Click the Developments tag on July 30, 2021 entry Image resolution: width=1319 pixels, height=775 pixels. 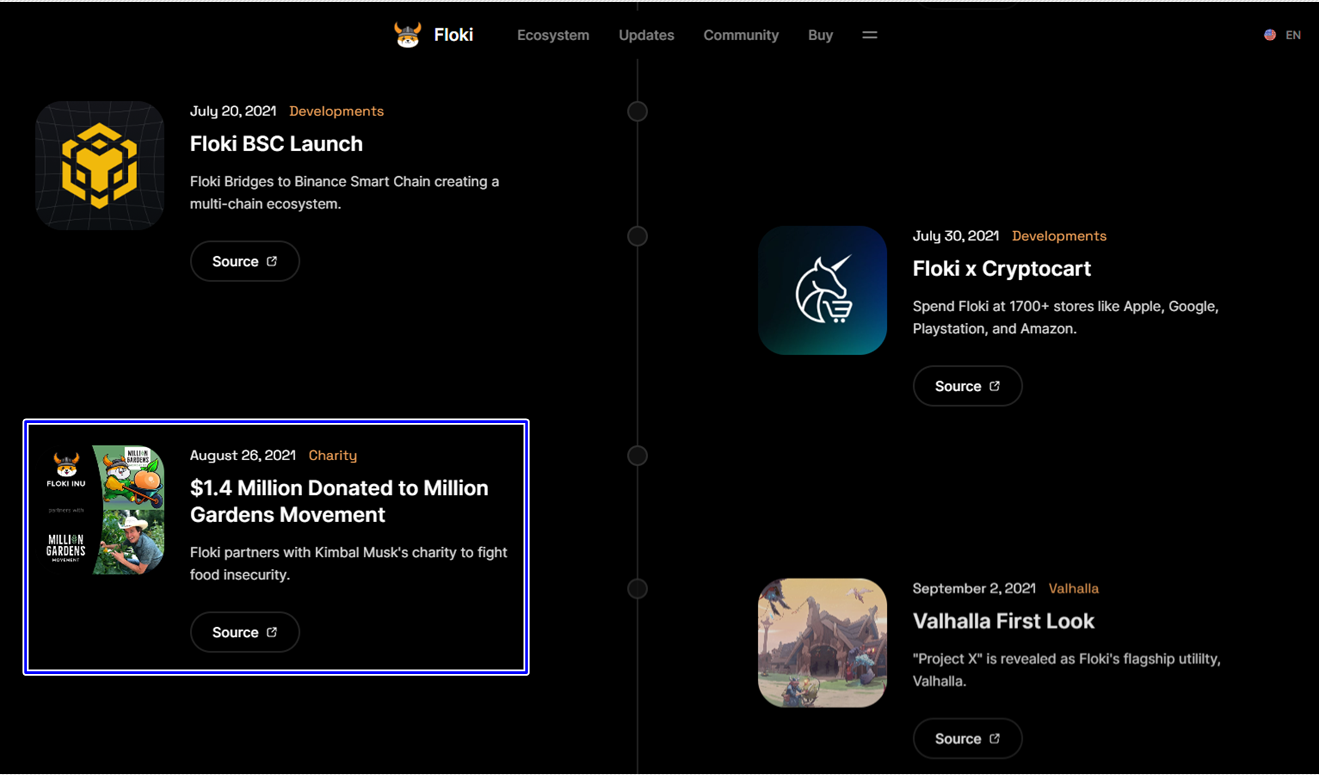(x=1059, y=236)
